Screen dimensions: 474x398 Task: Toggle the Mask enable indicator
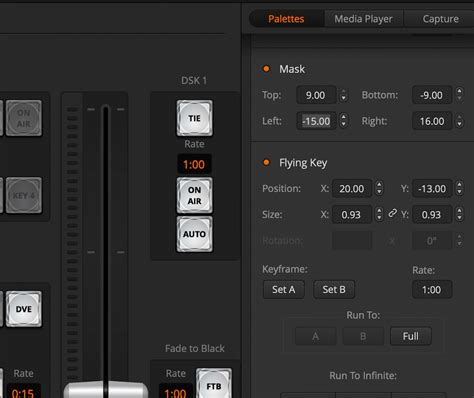266,69
